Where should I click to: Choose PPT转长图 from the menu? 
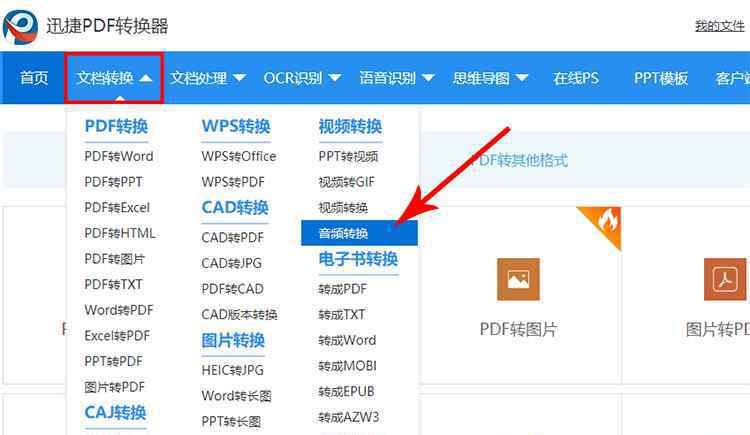pyautogui.click(x=231, y=422)
